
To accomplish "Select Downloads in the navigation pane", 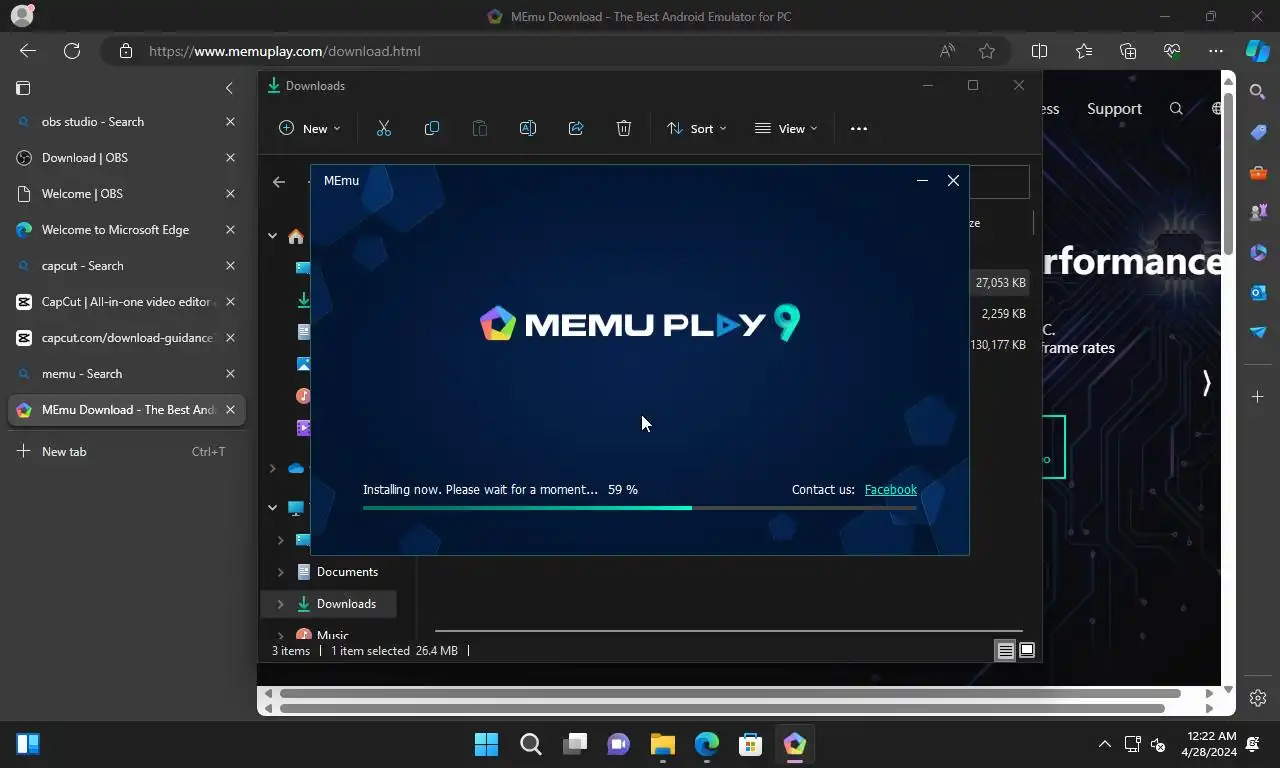I will click(346, 604).
